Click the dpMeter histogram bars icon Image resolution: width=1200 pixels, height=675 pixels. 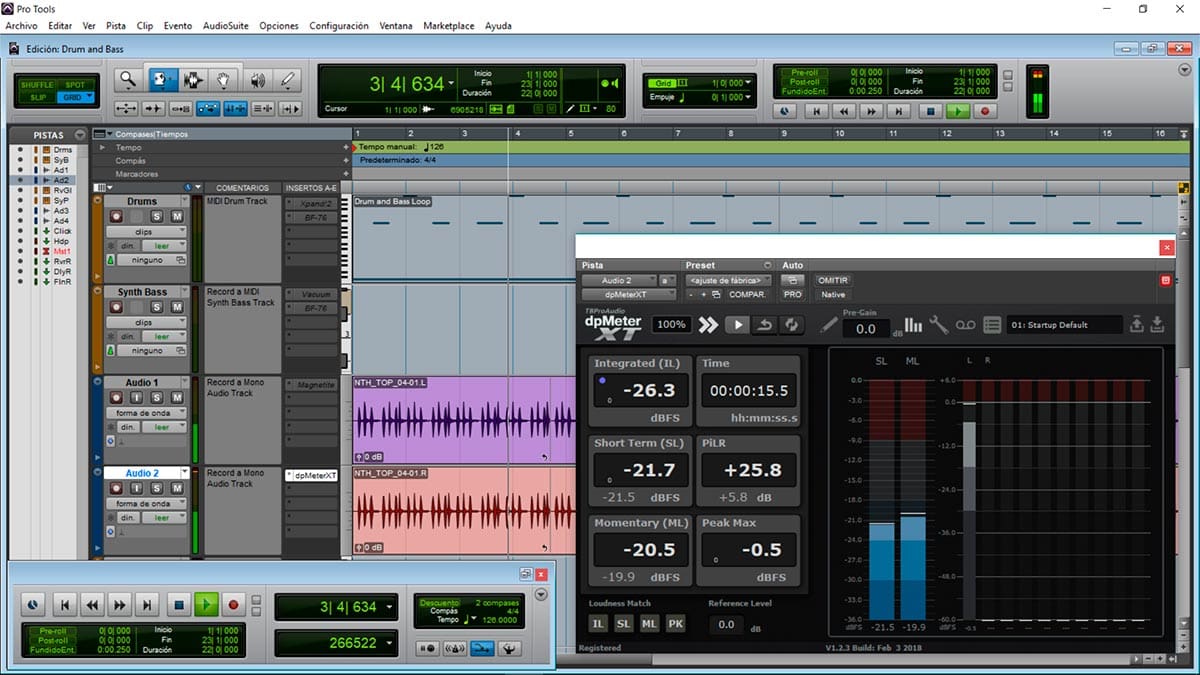point(913,324)
